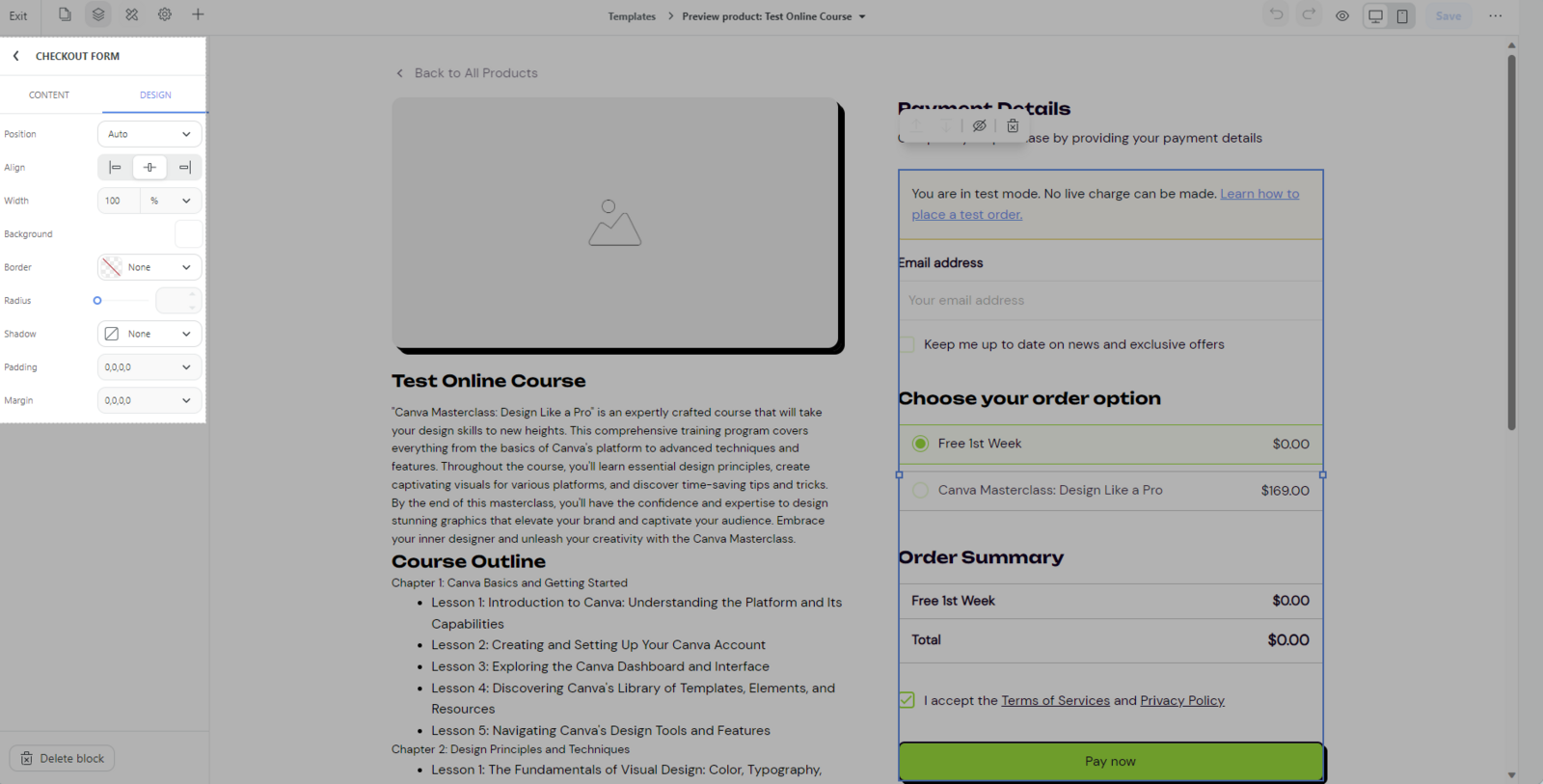The image size is (1543, 784).
Task: Switch to the CONTENT tab
Action: (x=49, y=95)
